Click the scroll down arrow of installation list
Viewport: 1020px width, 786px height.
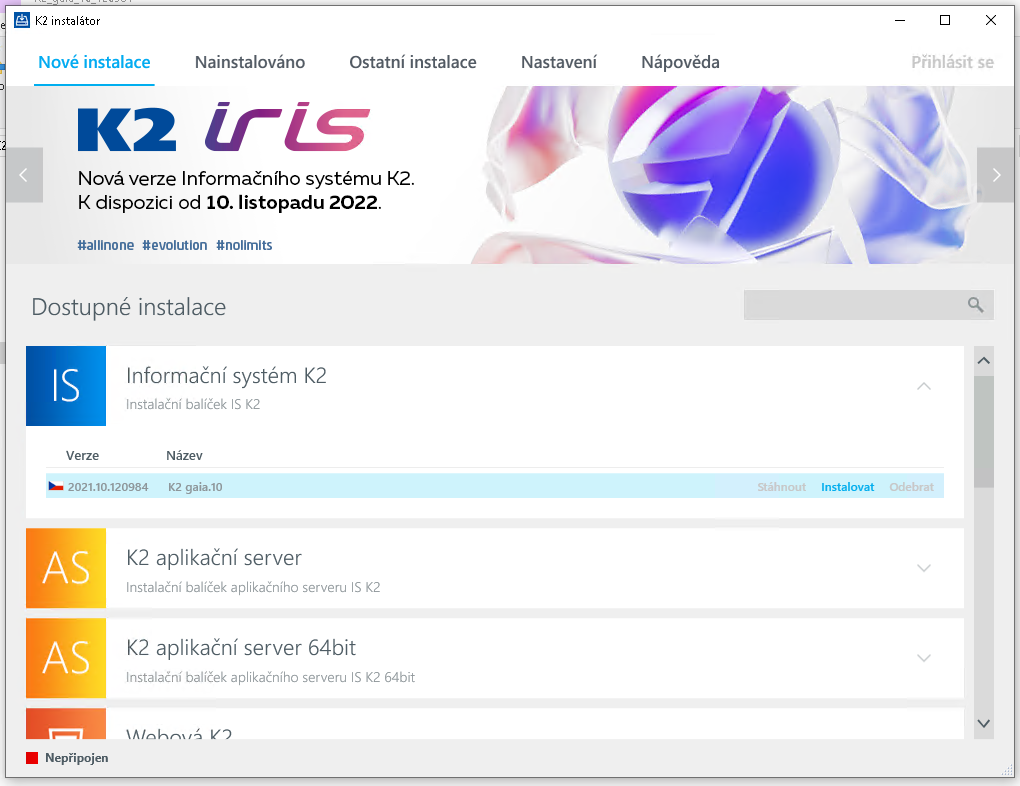coord(983,723)
